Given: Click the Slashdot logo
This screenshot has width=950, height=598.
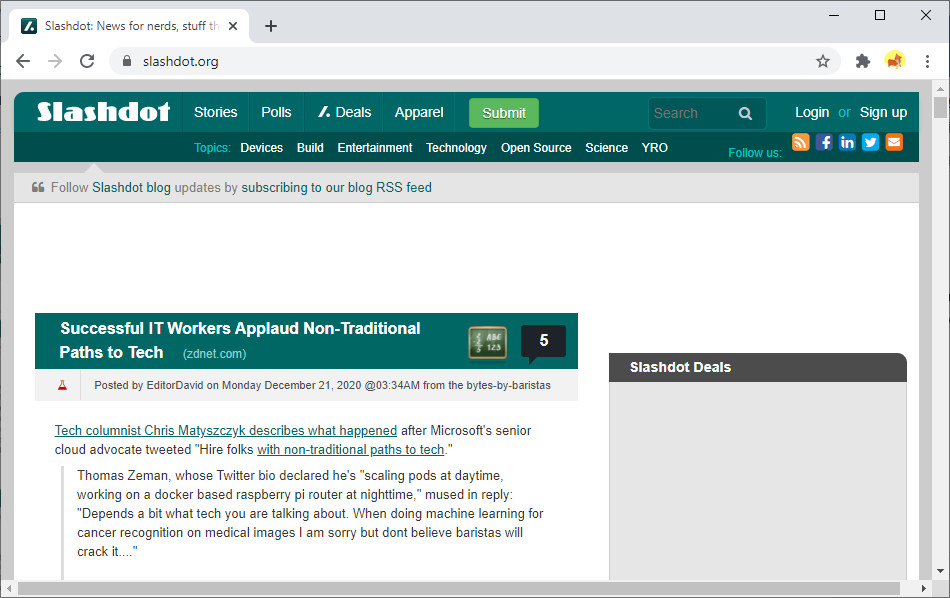Looking at the screenshot, I should point(104,112).
